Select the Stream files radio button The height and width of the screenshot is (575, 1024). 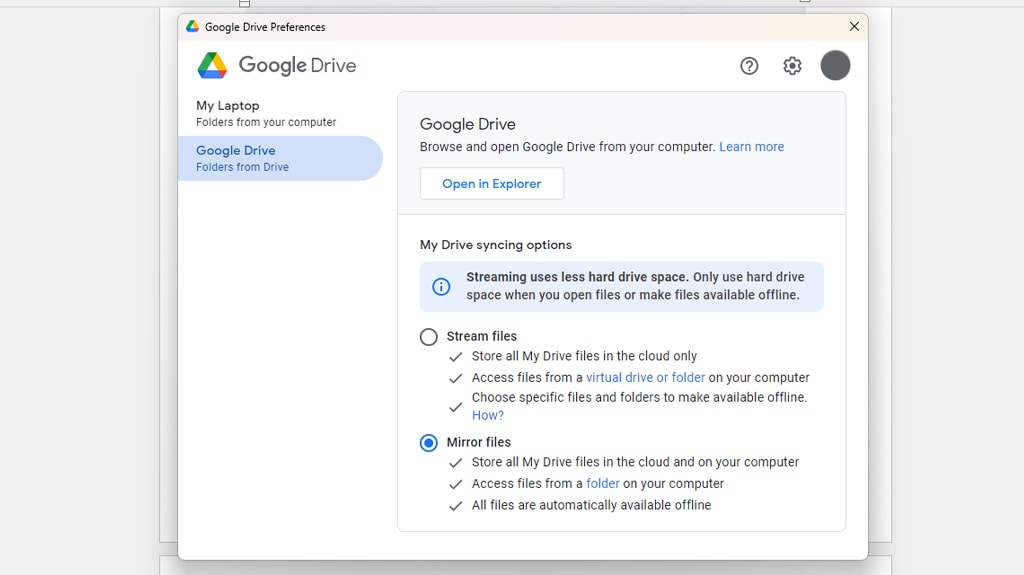click(428, 337)
